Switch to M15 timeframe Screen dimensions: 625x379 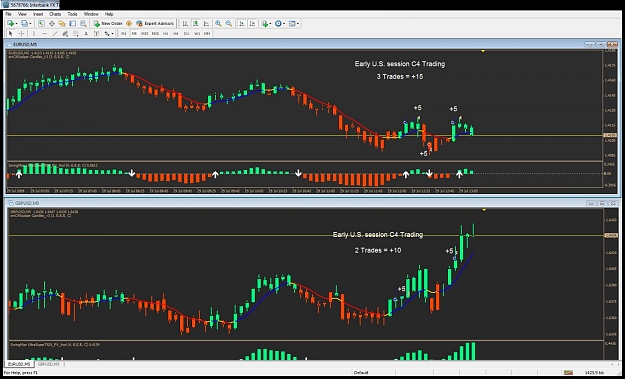(145, 34)
